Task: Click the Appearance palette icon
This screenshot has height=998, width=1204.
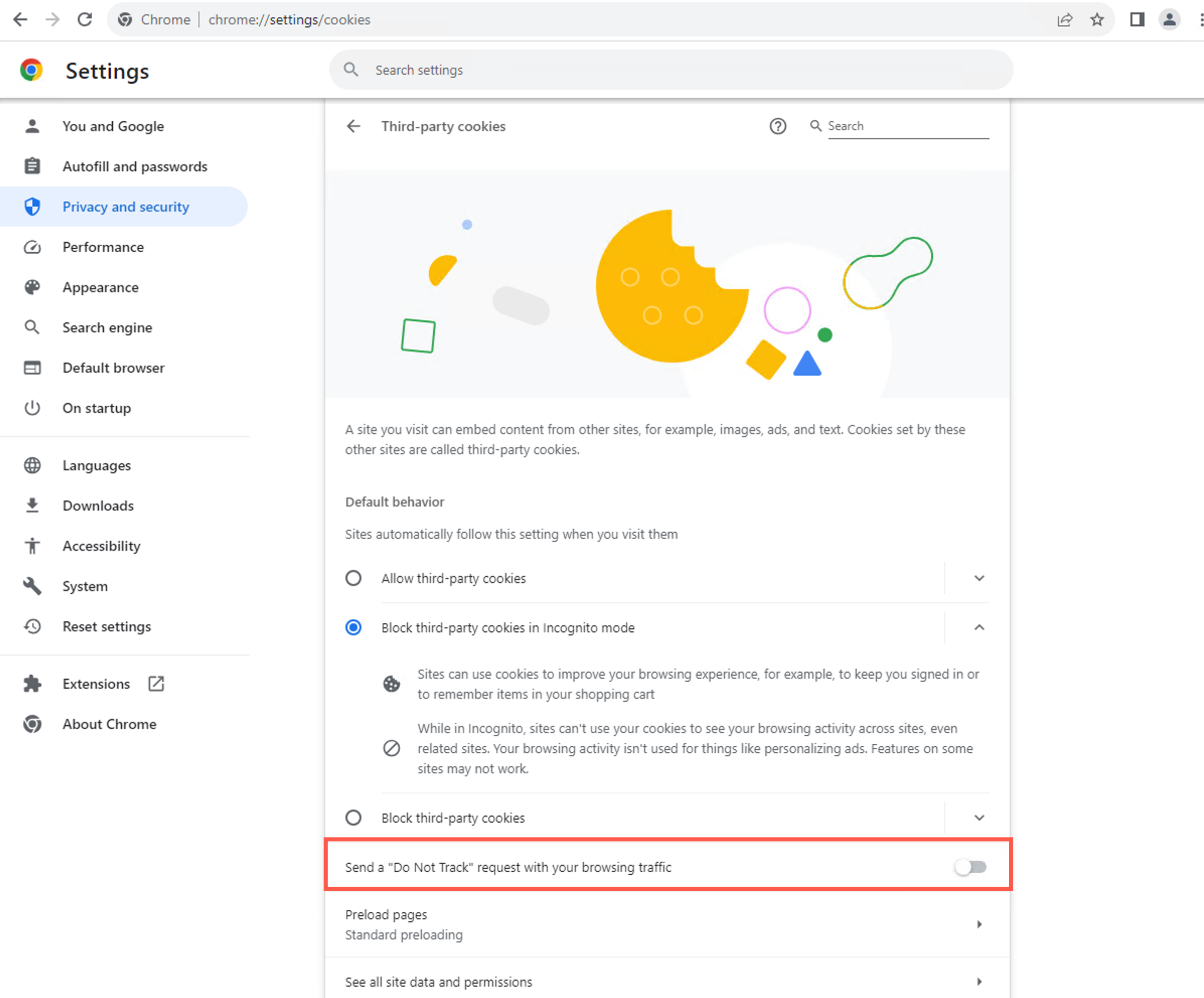Action: tap(33, 287)
